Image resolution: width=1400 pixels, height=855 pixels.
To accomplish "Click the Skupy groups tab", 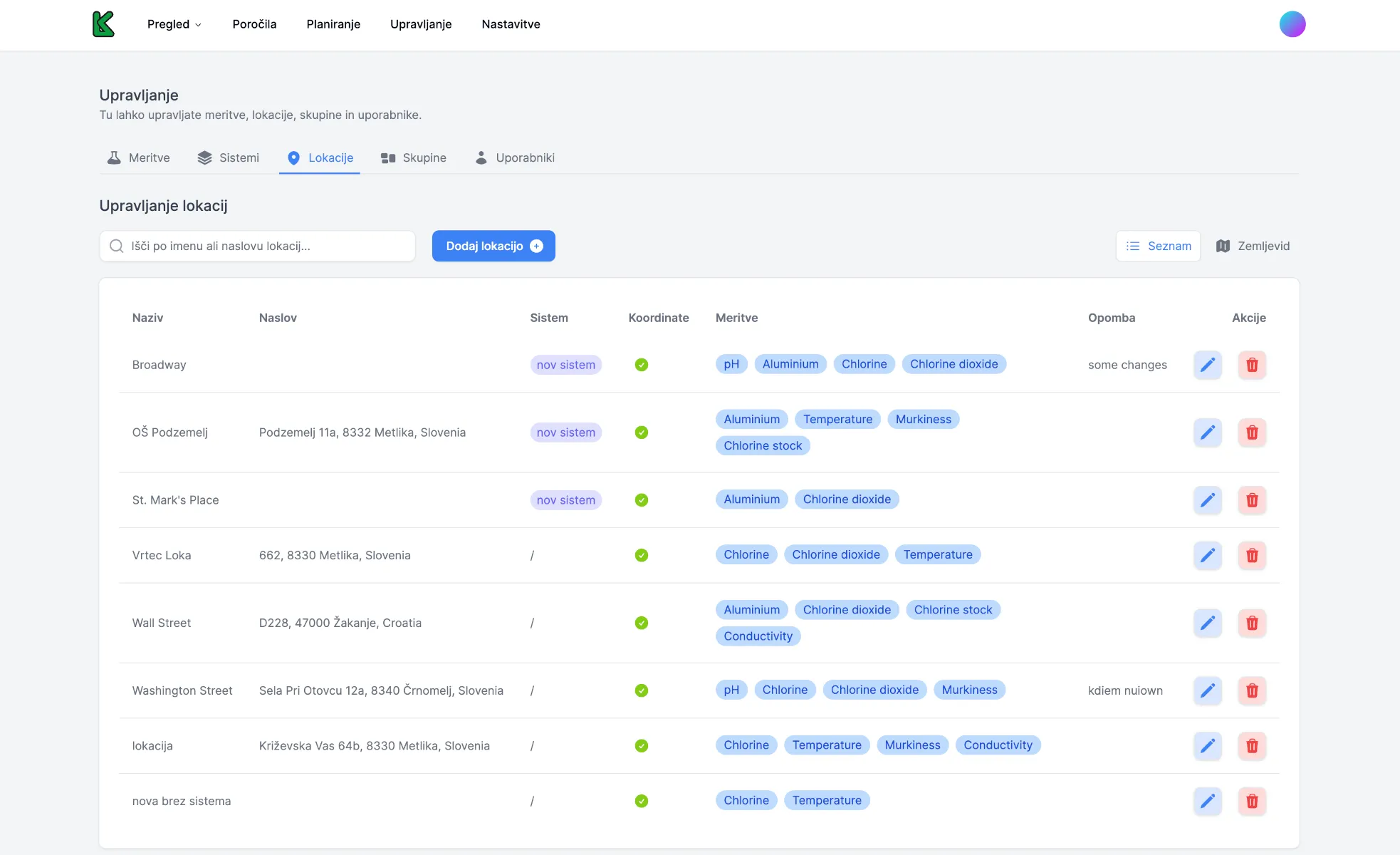I will [424, 157].
